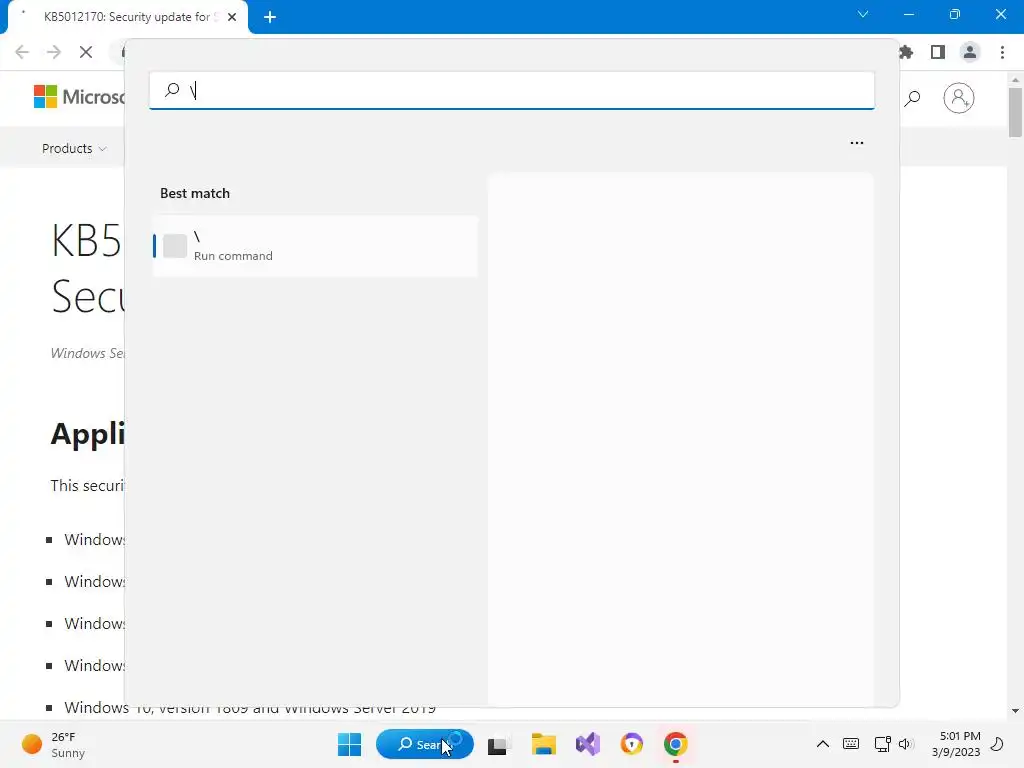The width and height of the screenshot is (1024, 768).
Task: Go forward in Chrome
Action: click(54, 52)
